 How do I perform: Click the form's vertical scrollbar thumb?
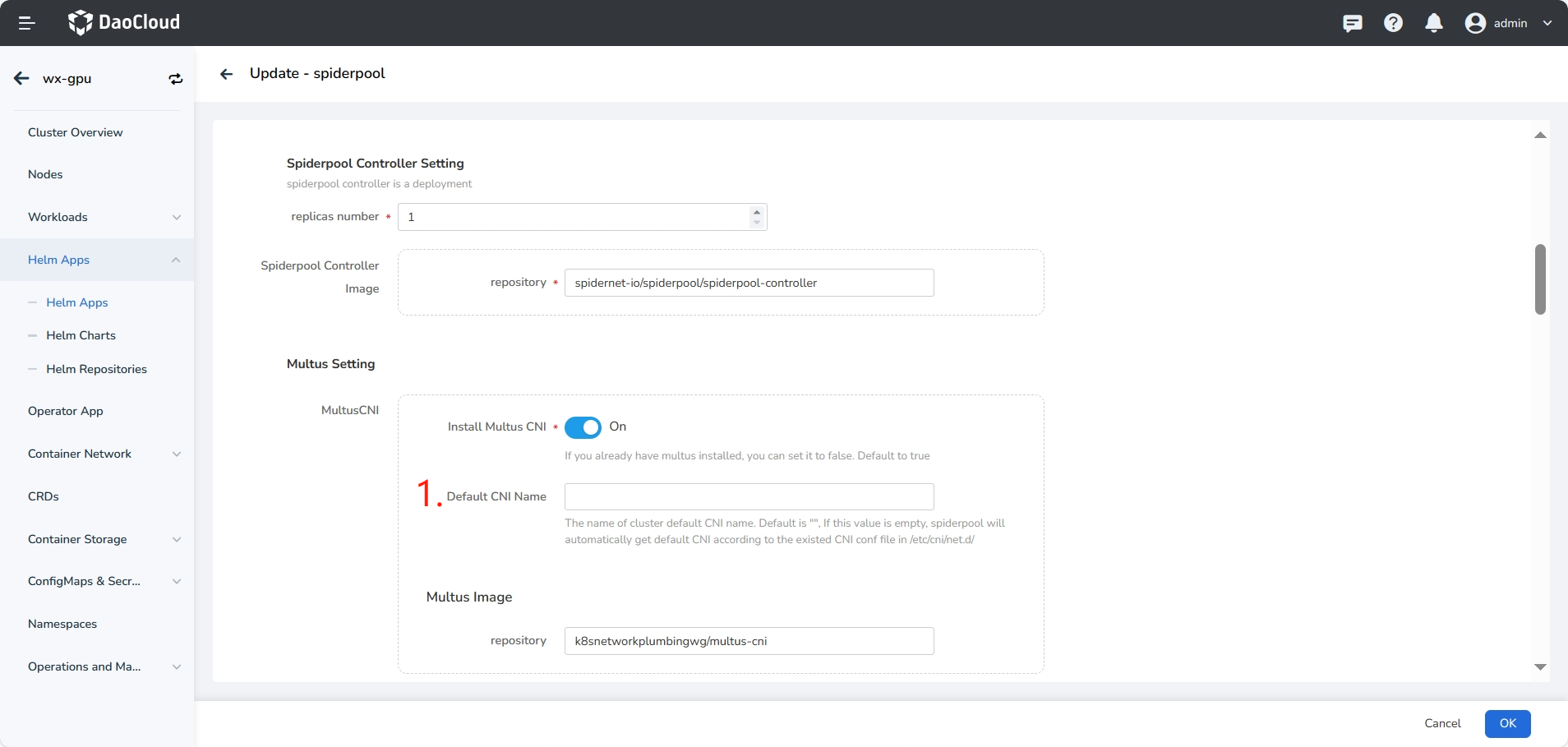tap(1540, 279)
